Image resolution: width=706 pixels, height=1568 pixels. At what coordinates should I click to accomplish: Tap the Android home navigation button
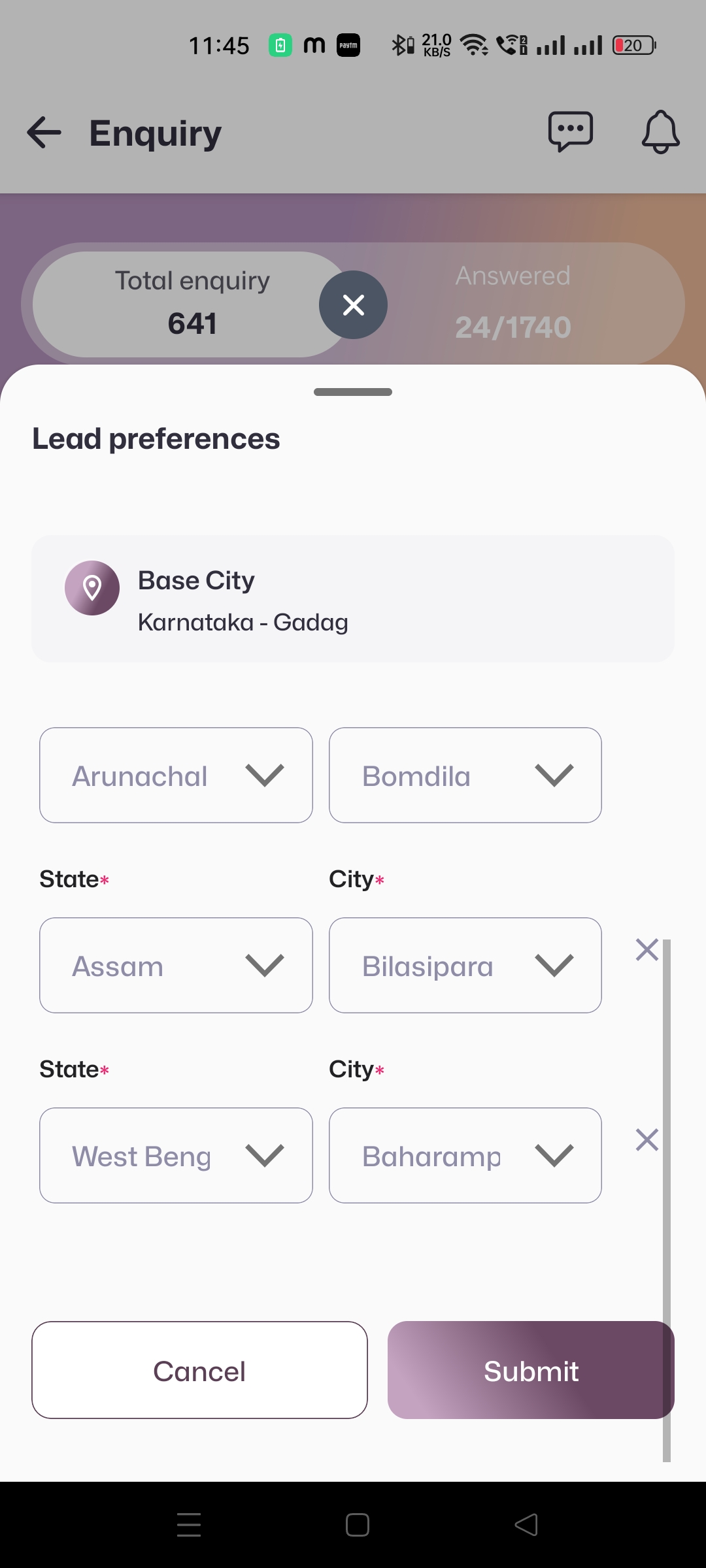pyautogui.click(x=358, y=1525)
